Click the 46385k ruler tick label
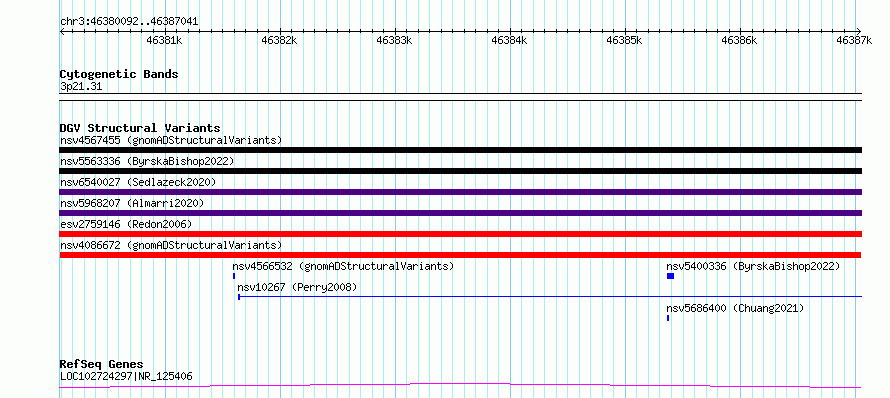This screenshot has width=890, height=398. [x=624, y=40]
